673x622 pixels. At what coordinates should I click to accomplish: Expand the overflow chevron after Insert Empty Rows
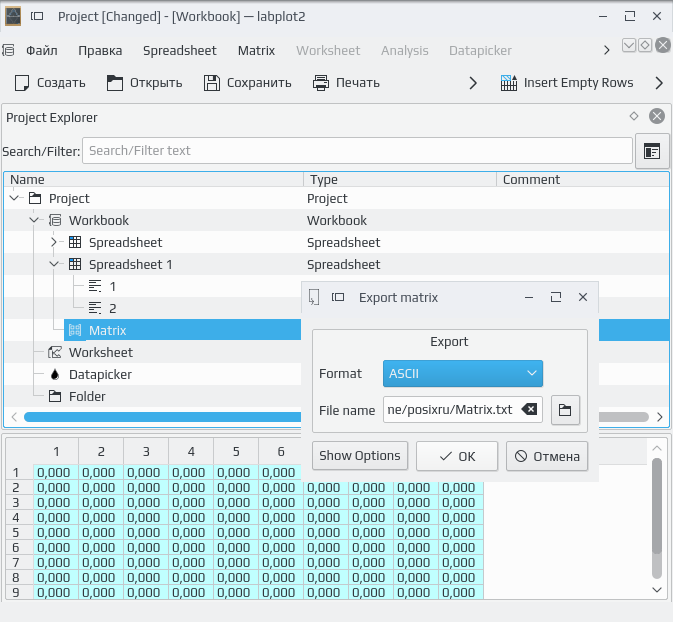(659, 83)
